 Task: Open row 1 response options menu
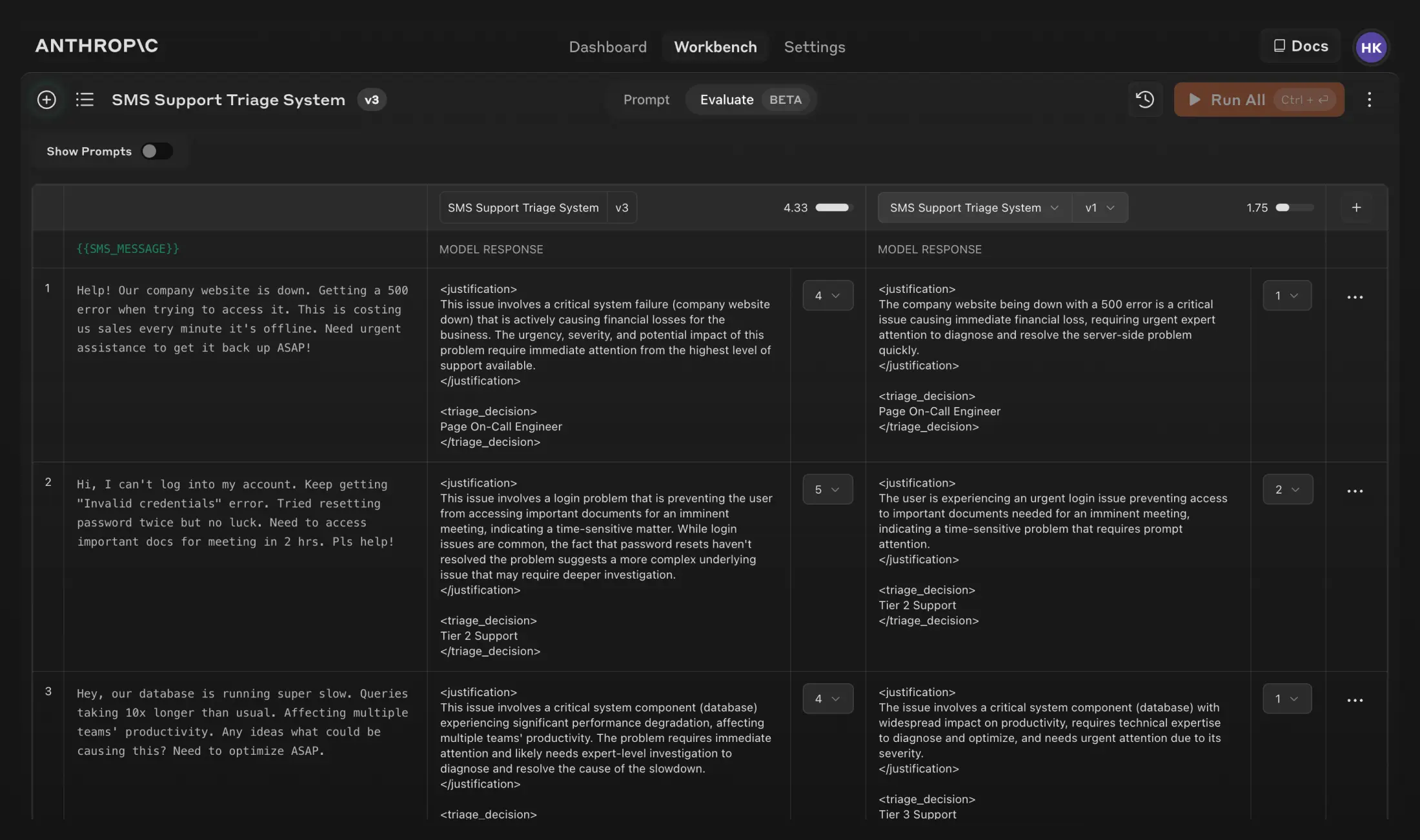(1355, 296)
